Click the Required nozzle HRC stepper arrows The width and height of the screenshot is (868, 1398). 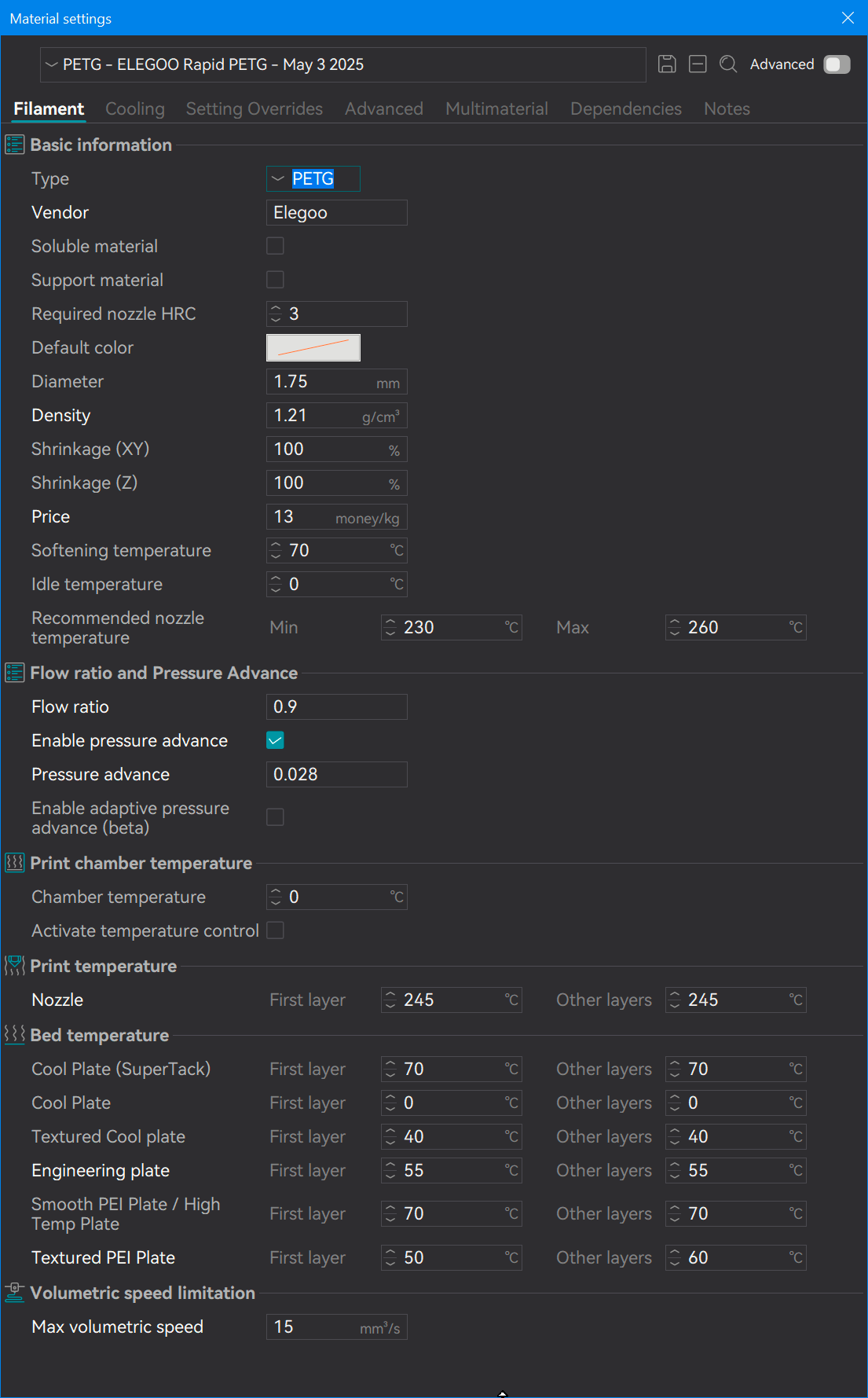(x=276, y=314)
